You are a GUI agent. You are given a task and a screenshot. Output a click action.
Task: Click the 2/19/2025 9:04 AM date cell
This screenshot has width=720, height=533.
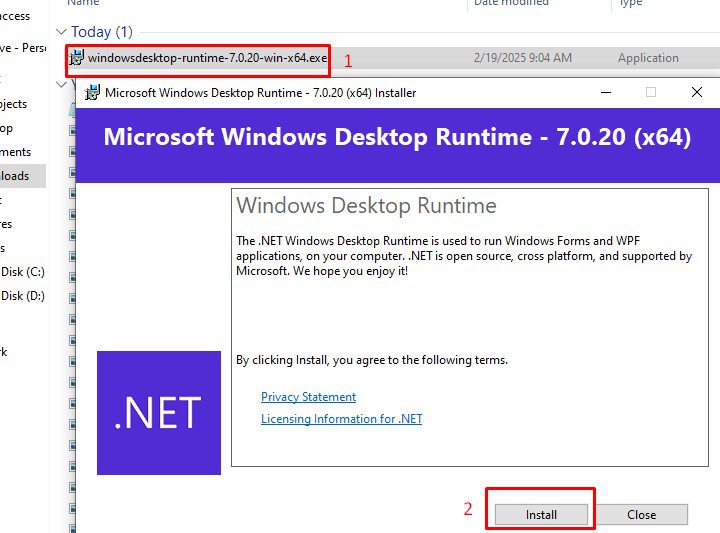click(523, 58)
